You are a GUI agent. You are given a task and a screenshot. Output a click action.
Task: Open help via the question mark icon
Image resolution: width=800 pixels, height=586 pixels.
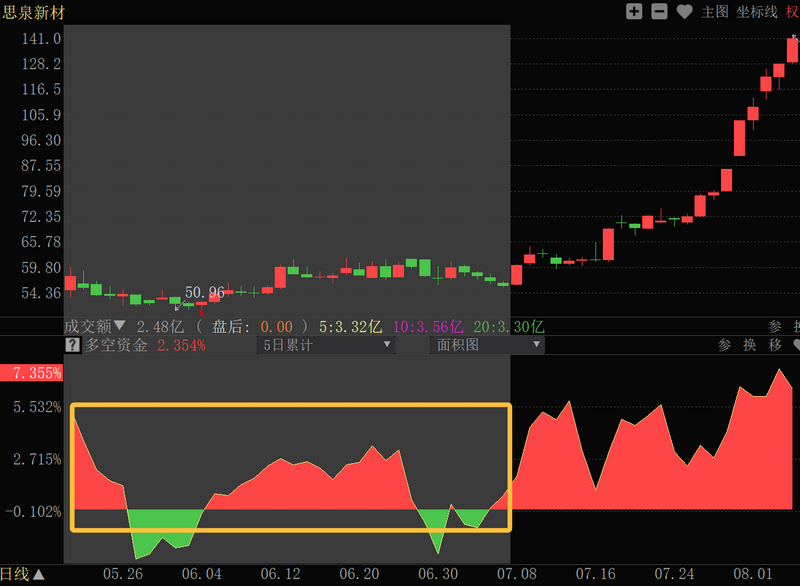72,345
